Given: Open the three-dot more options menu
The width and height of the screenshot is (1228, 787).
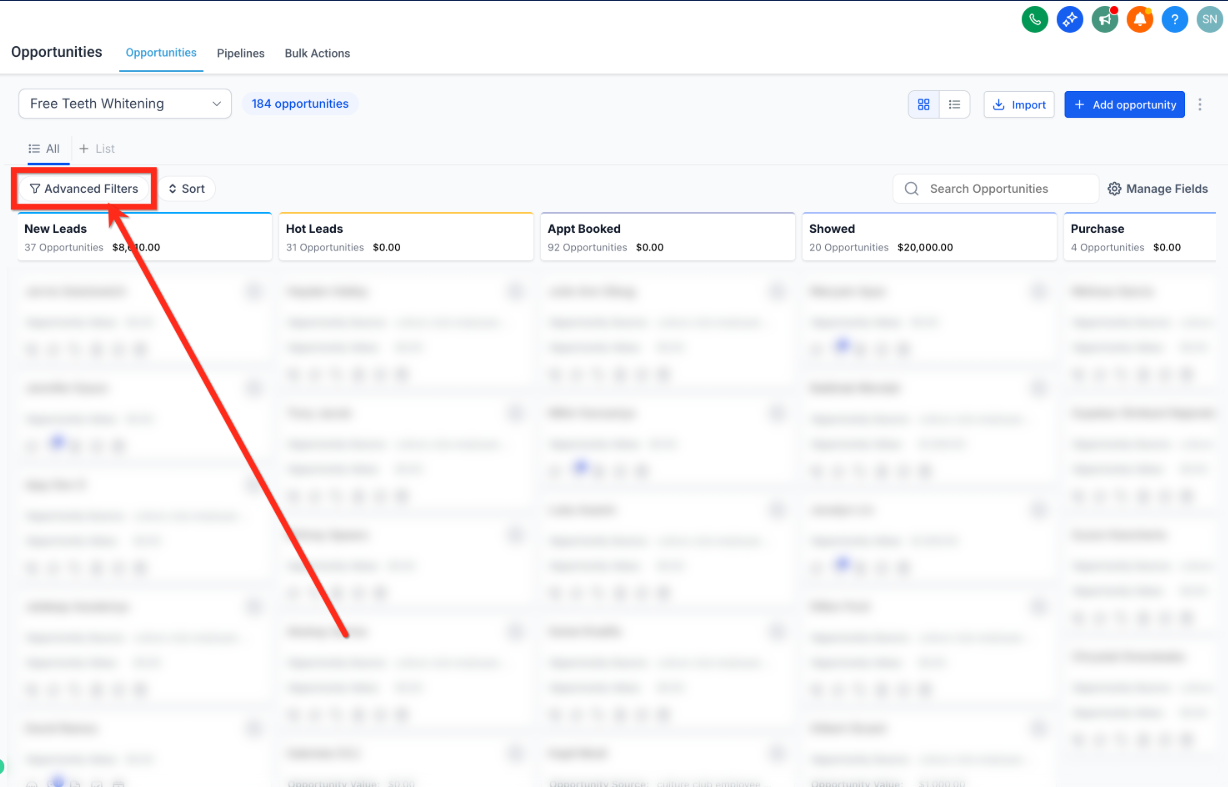Looking at the screenshot, I should click(x=1201, y=104).
